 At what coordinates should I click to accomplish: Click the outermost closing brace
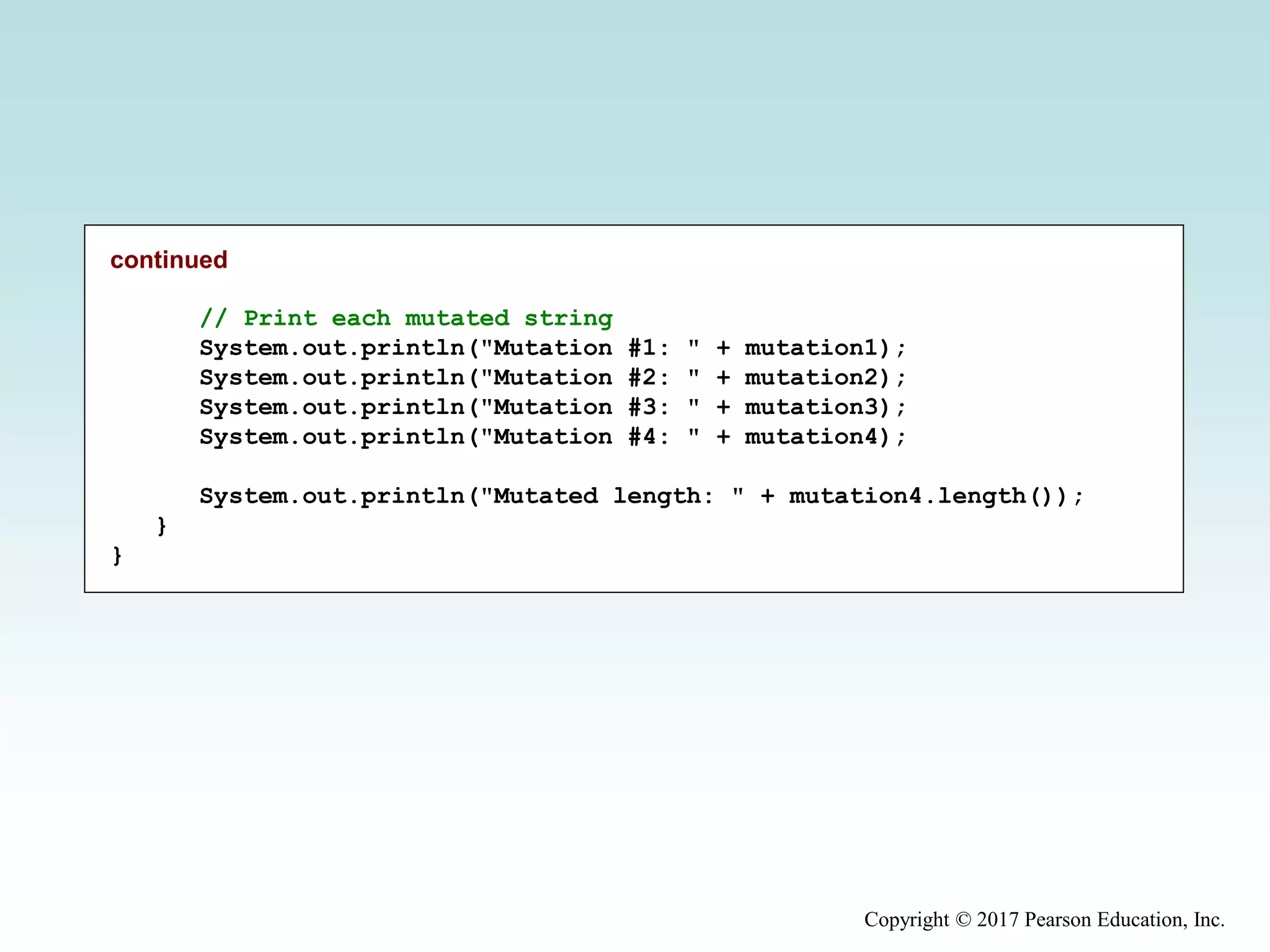(117, 555)
